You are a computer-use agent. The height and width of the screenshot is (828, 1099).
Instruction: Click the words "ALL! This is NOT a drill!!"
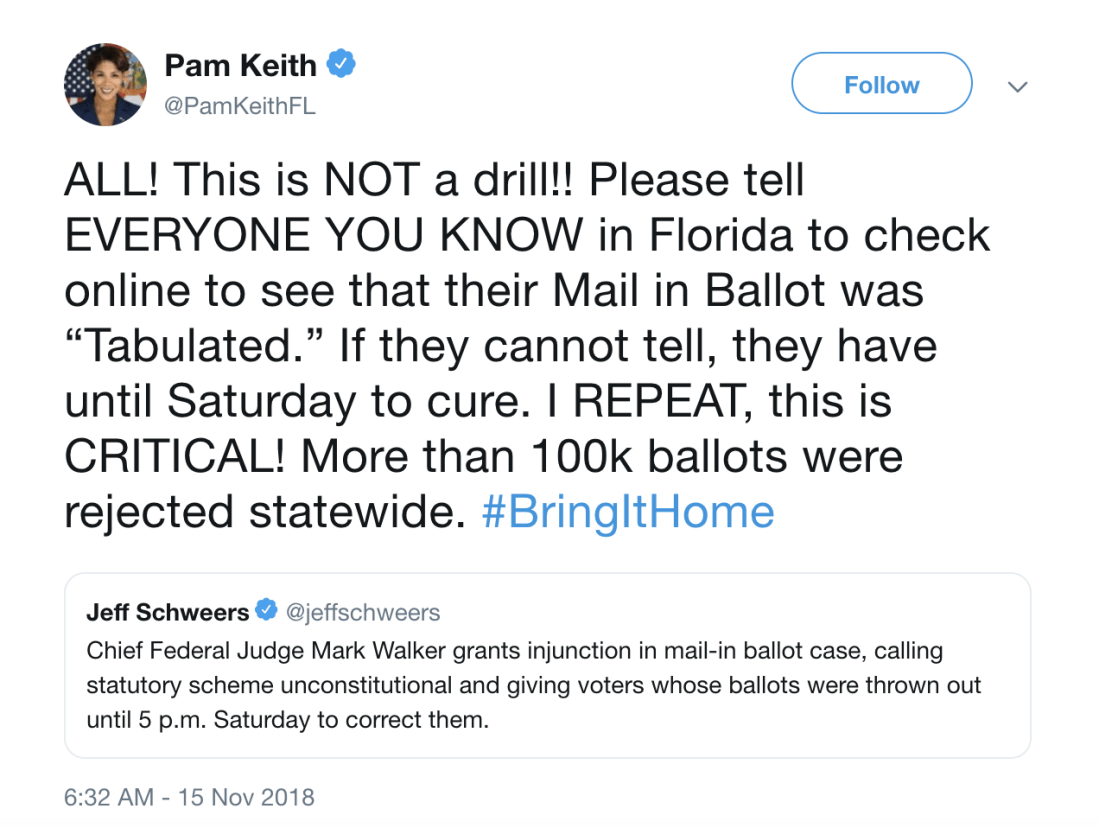tap(320, 181)
